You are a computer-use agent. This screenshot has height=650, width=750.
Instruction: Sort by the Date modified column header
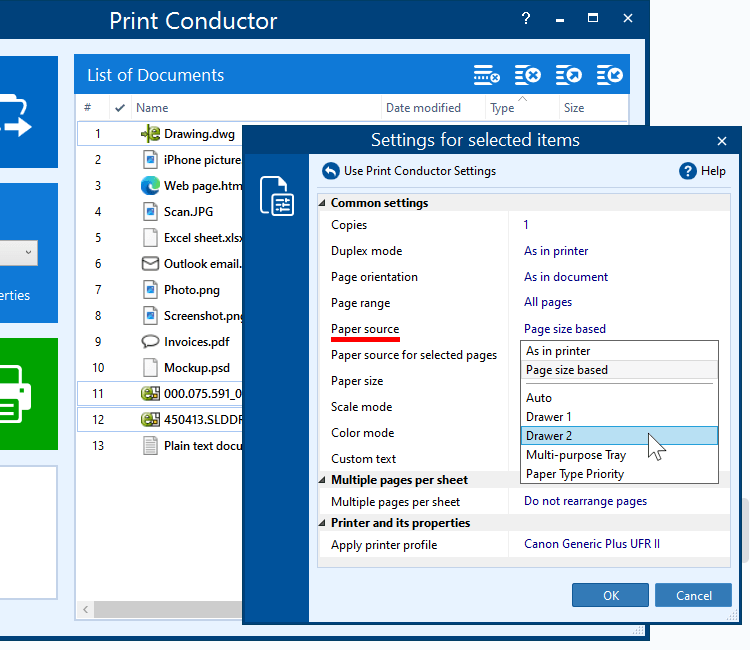423,108
